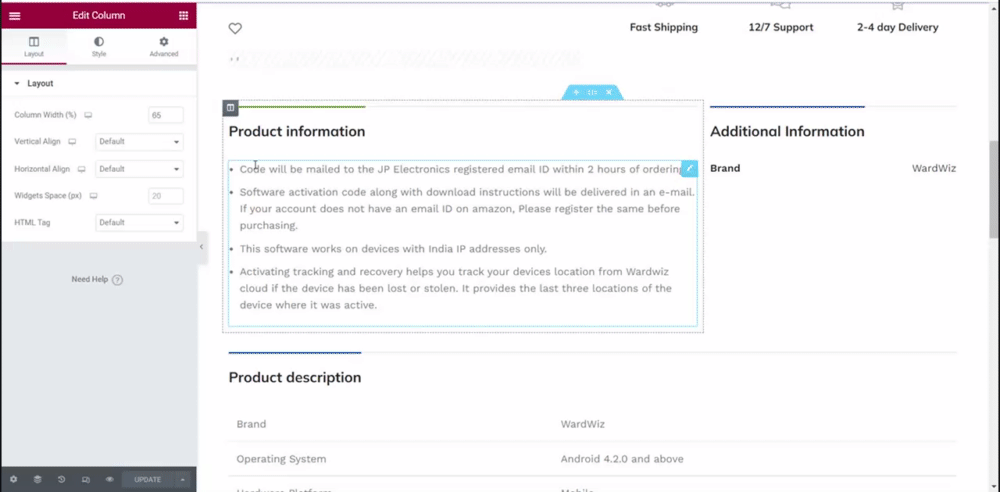The height and width of the screenshot is (492, 1000).
Task: Open the widgets grid panel icon
Action: click(183, 15)
